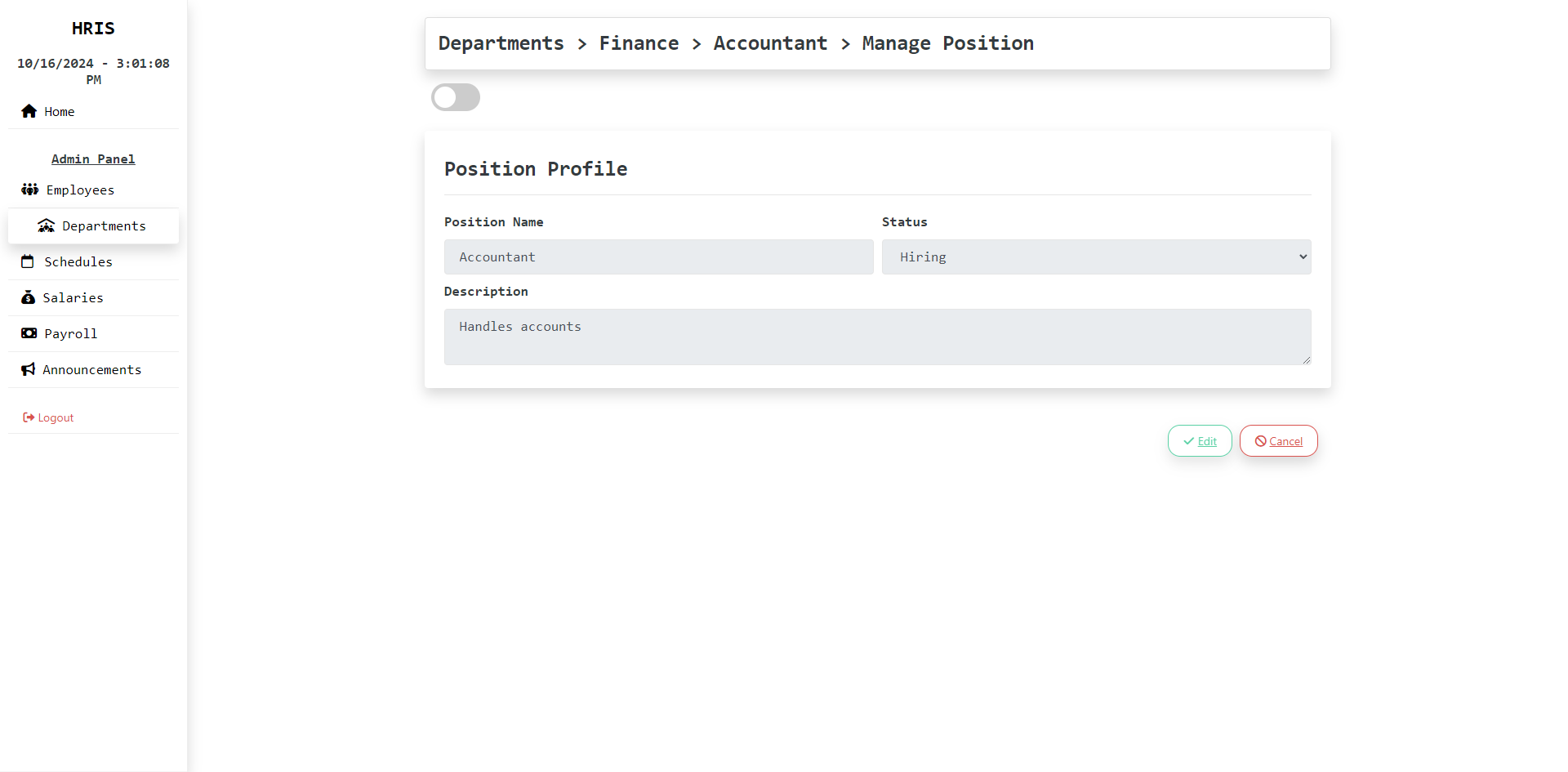Click the Admin Panel link

[93, 159]
